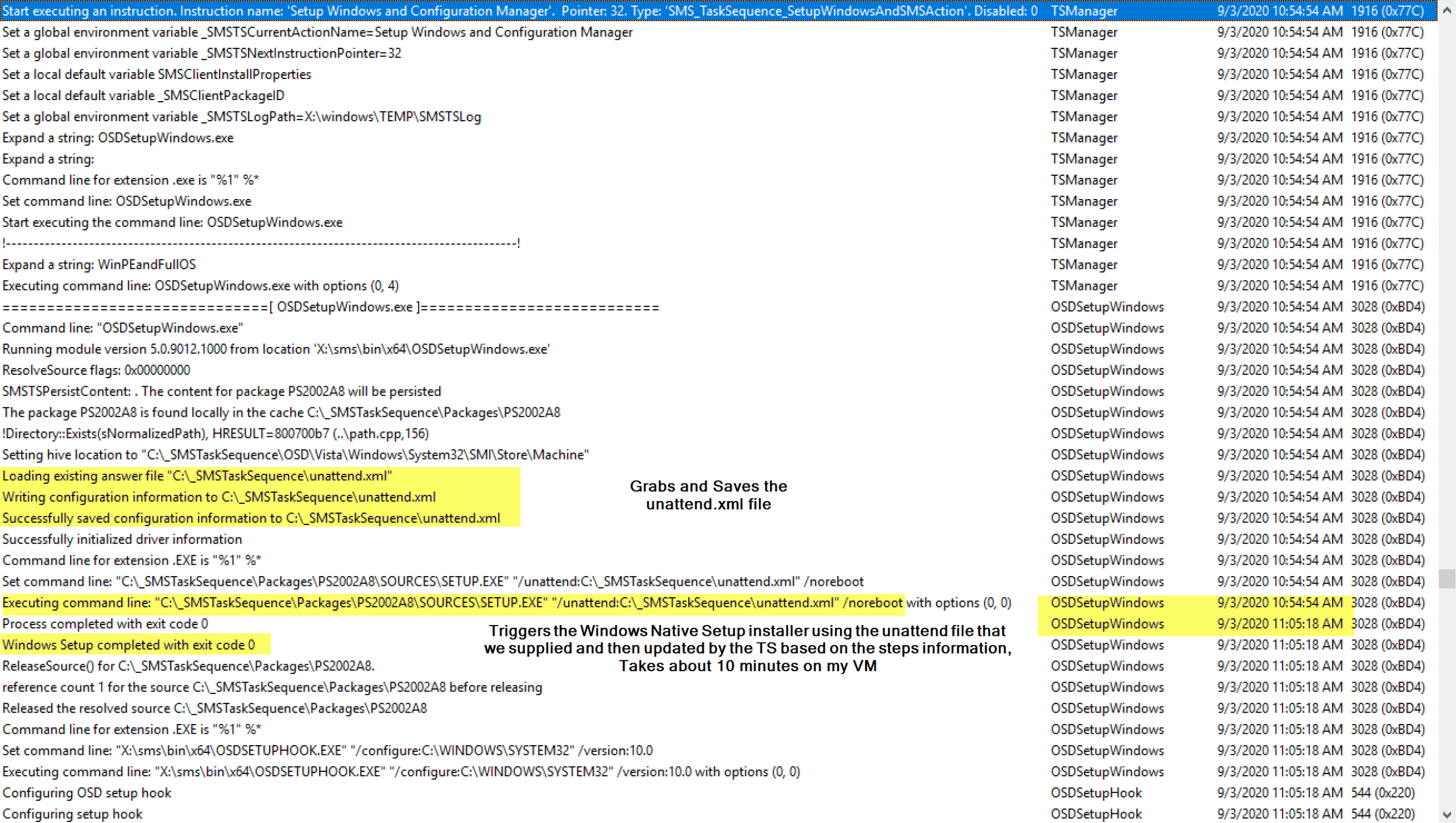Viewport: 1456px width, 823px height.
Task: Click the 'Directory::Exists HRESULT=800700b7' error line
Action: pyautogui.click(x=216, y=433)
